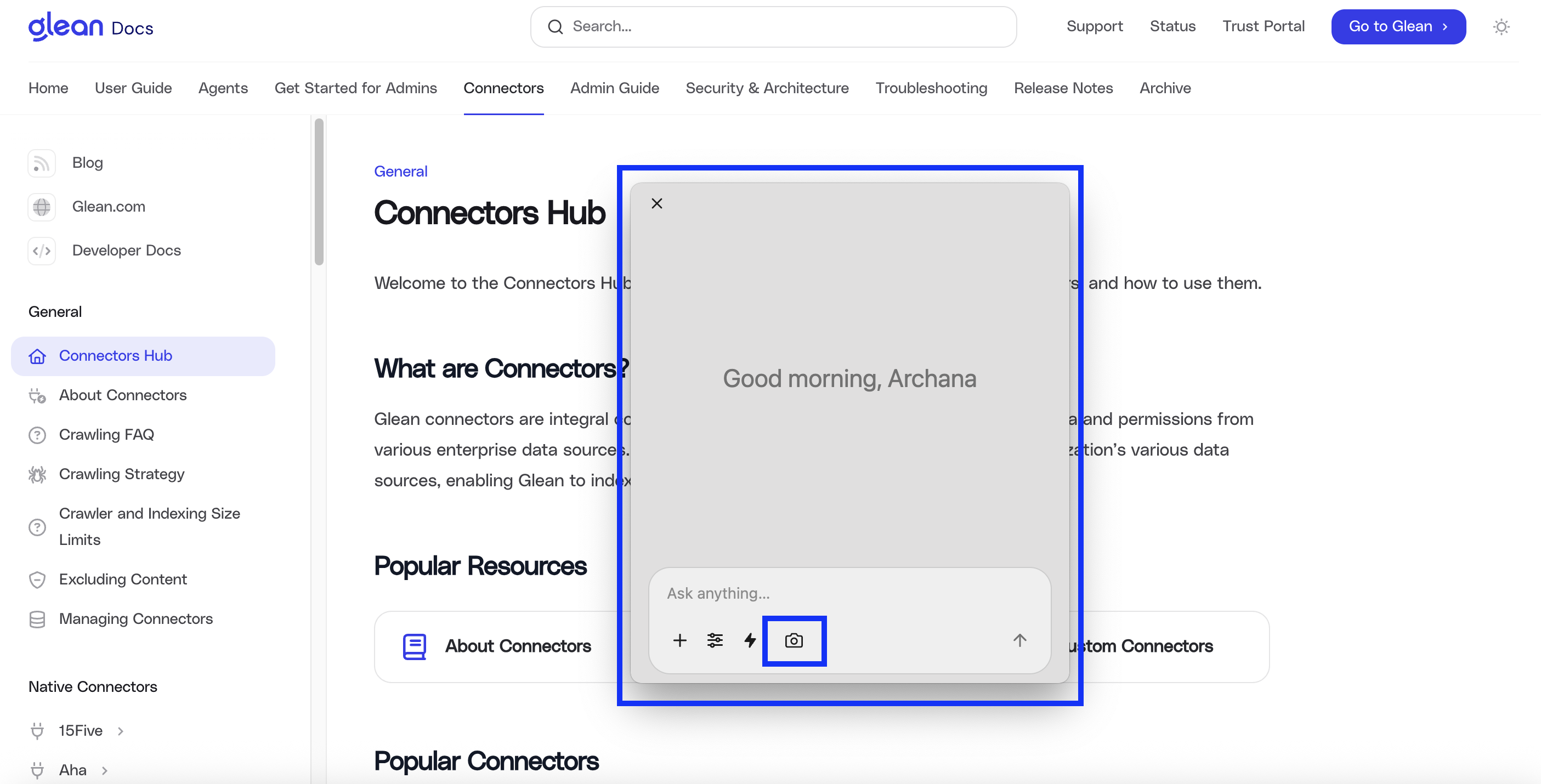Click the Go to Glean button
The width and height of the screenshot is (1541, 784).
1398,26
